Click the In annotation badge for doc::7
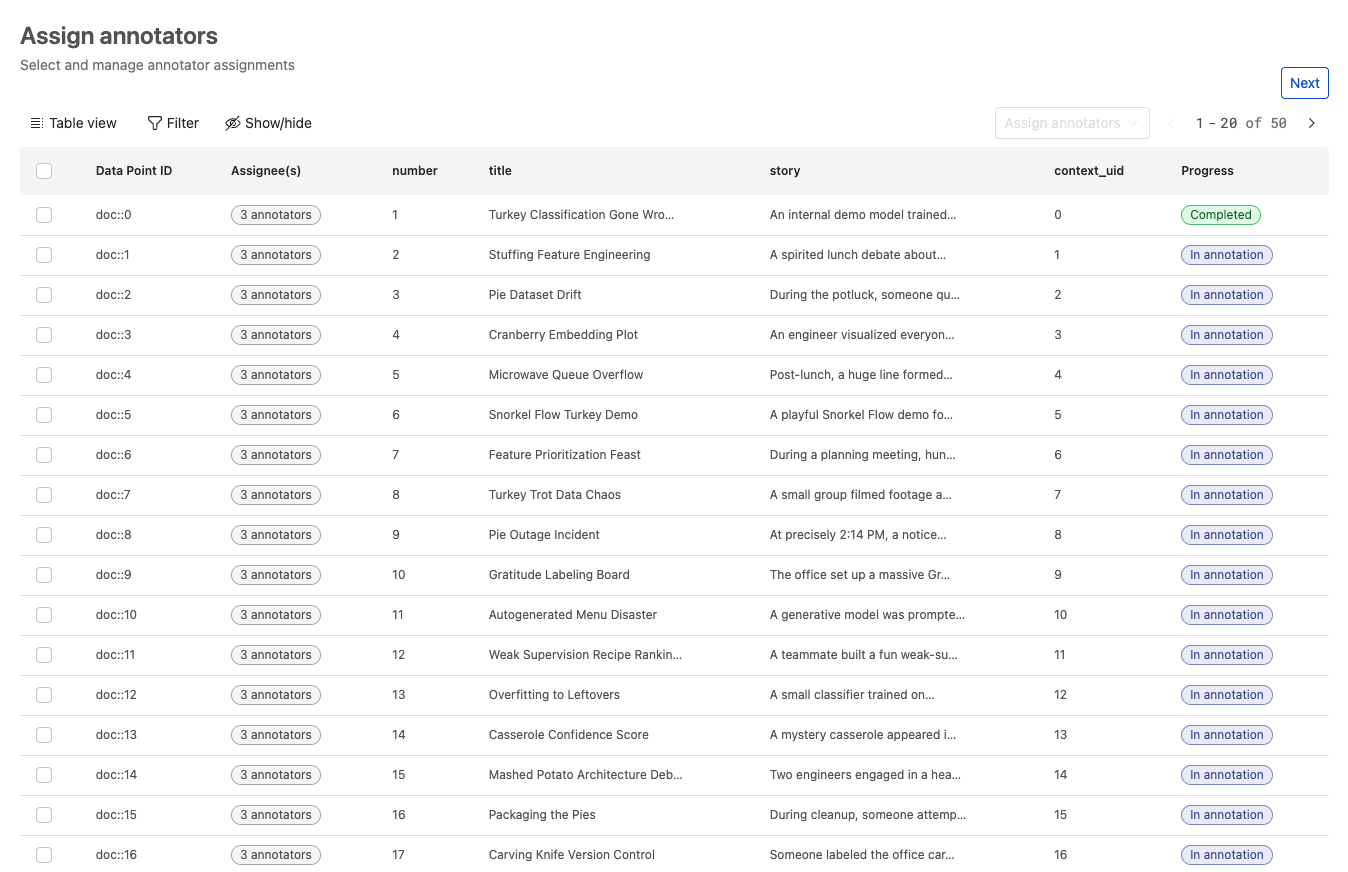Screen dimensions: 1348x872 coord(1227,494)
